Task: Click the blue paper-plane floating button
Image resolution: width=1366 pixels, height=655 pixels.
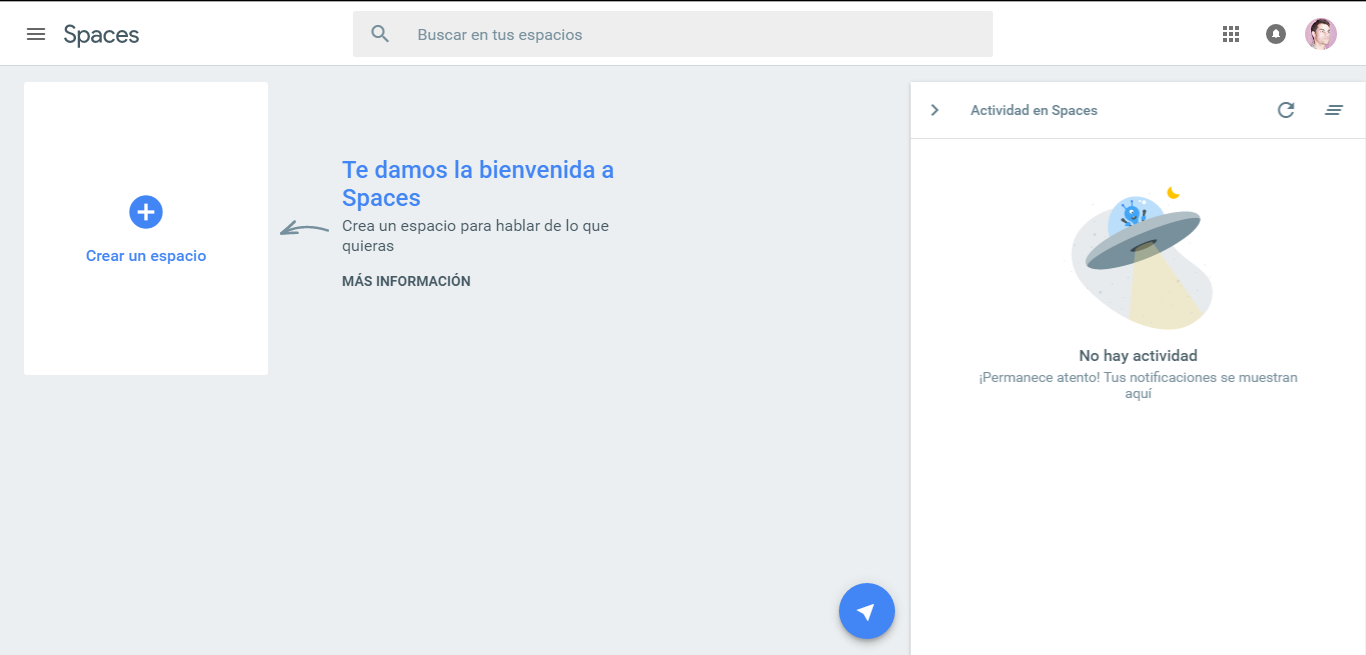Action: click(x=867, y=611)
